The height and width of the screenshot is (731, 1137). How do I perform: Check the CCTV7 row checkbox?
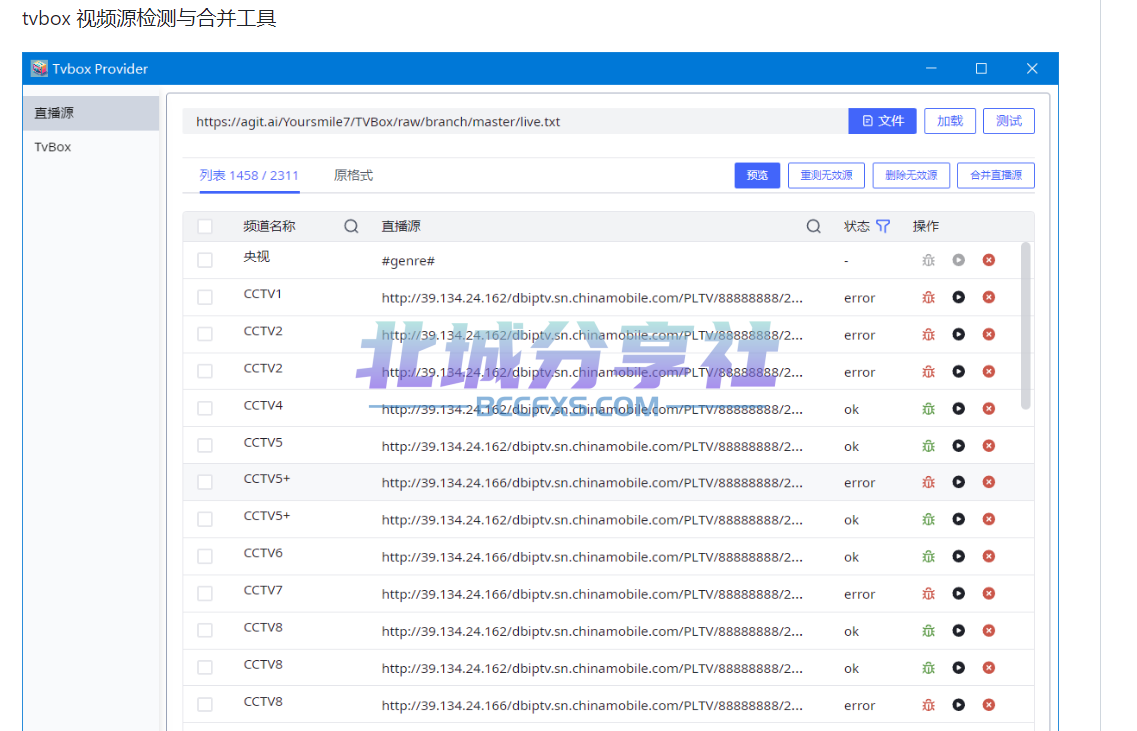tap(205, 594)
